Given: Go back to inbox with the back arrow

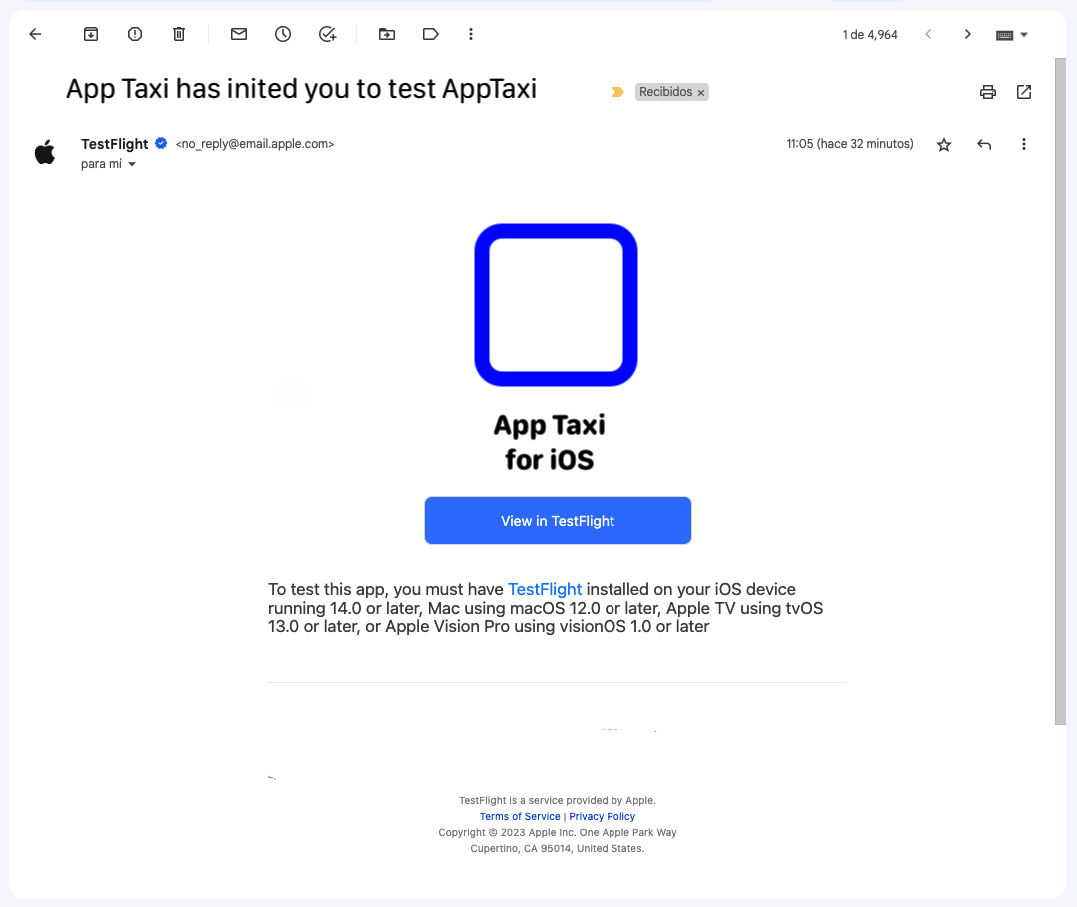Looking at the screenshot, I should 36,34.
